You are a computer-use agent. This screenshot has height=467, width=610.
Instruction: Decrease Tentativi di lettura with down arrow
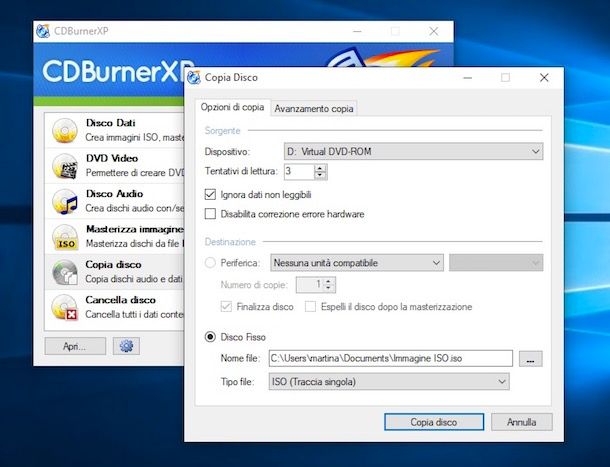[320, 175]
